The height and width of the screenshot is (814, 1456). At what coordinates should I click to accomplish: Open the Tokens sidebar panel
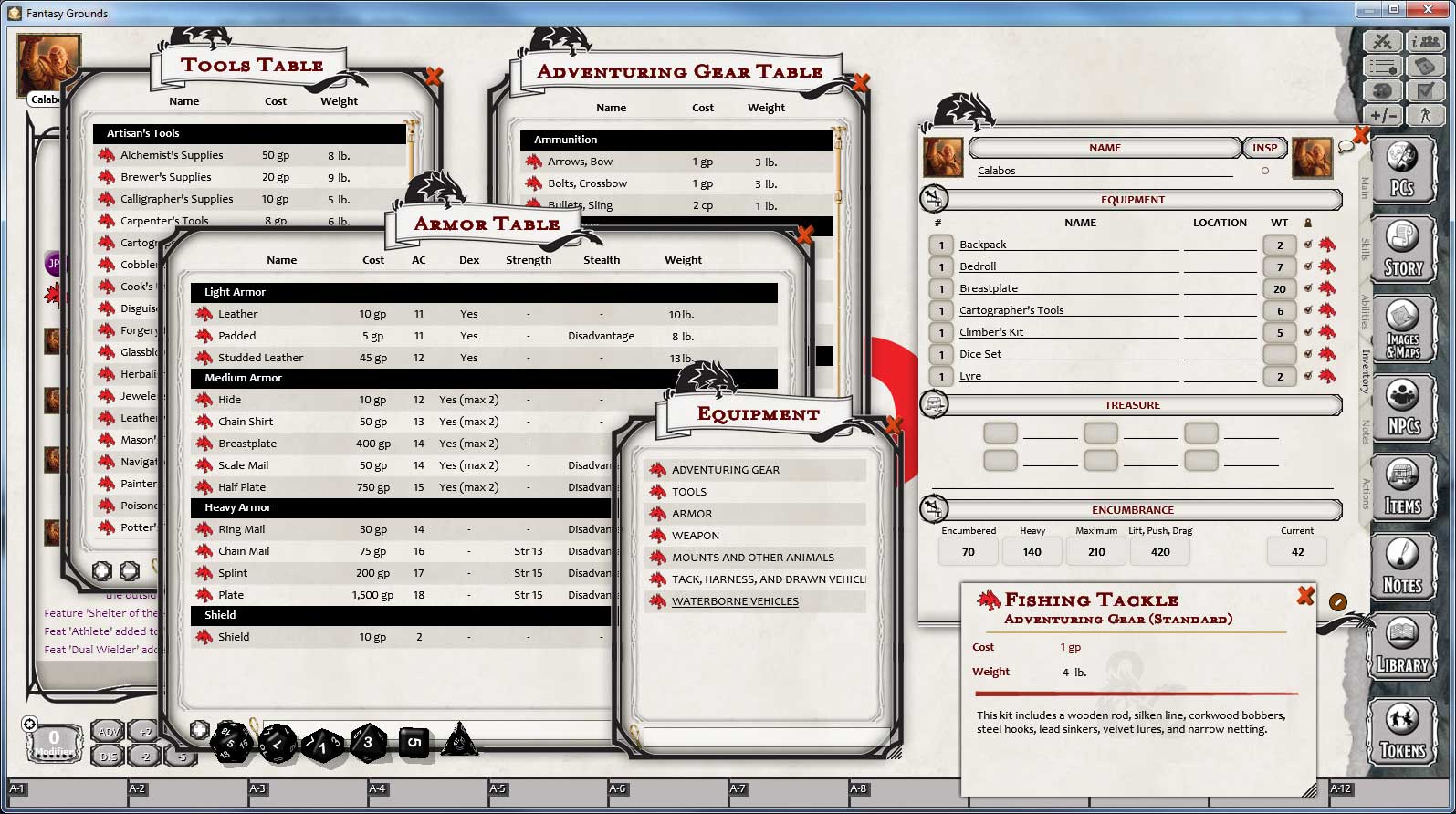click(1402, 731)
